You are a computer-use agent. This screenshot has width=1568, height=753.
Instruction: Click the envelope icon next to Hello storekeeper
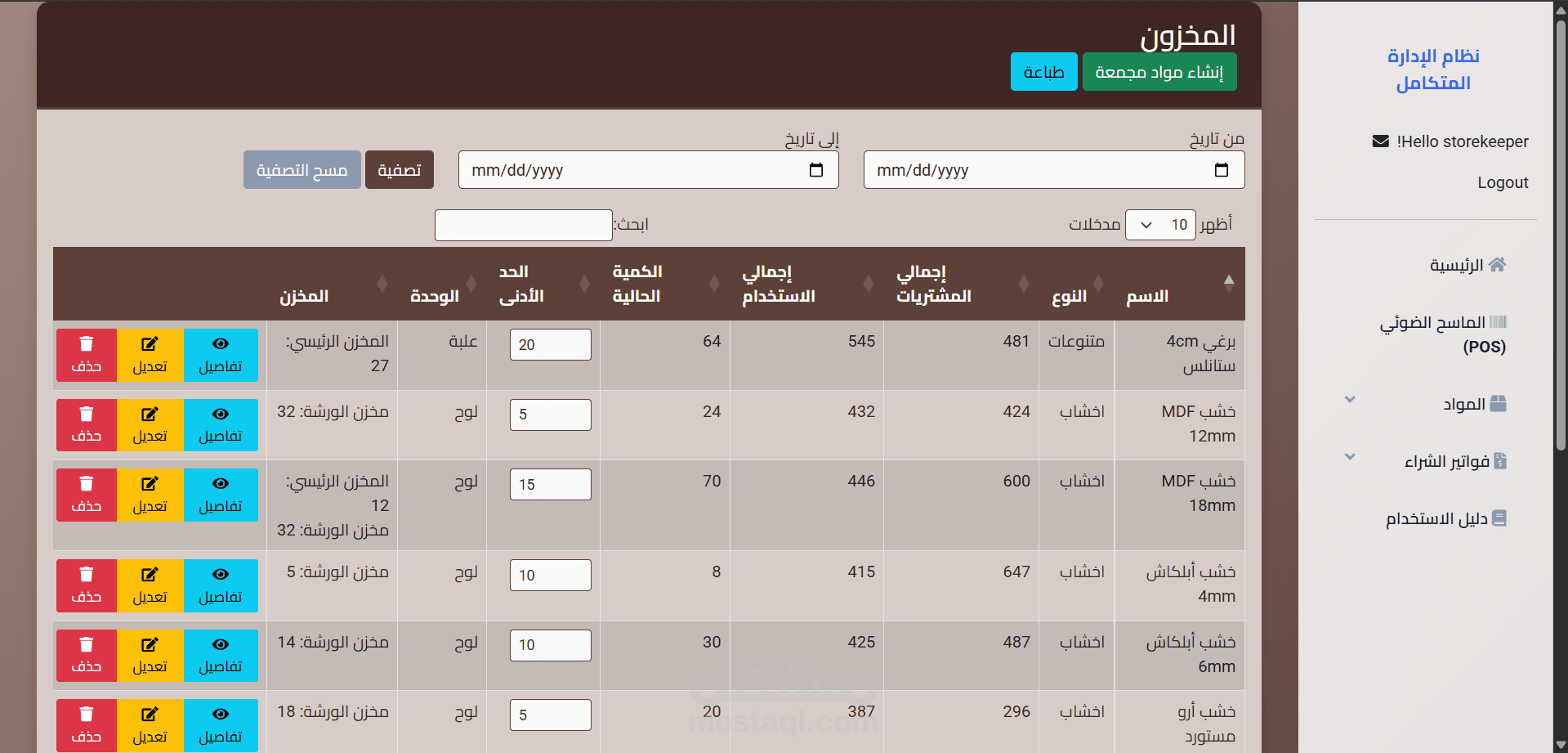(x=1381, y=141)
